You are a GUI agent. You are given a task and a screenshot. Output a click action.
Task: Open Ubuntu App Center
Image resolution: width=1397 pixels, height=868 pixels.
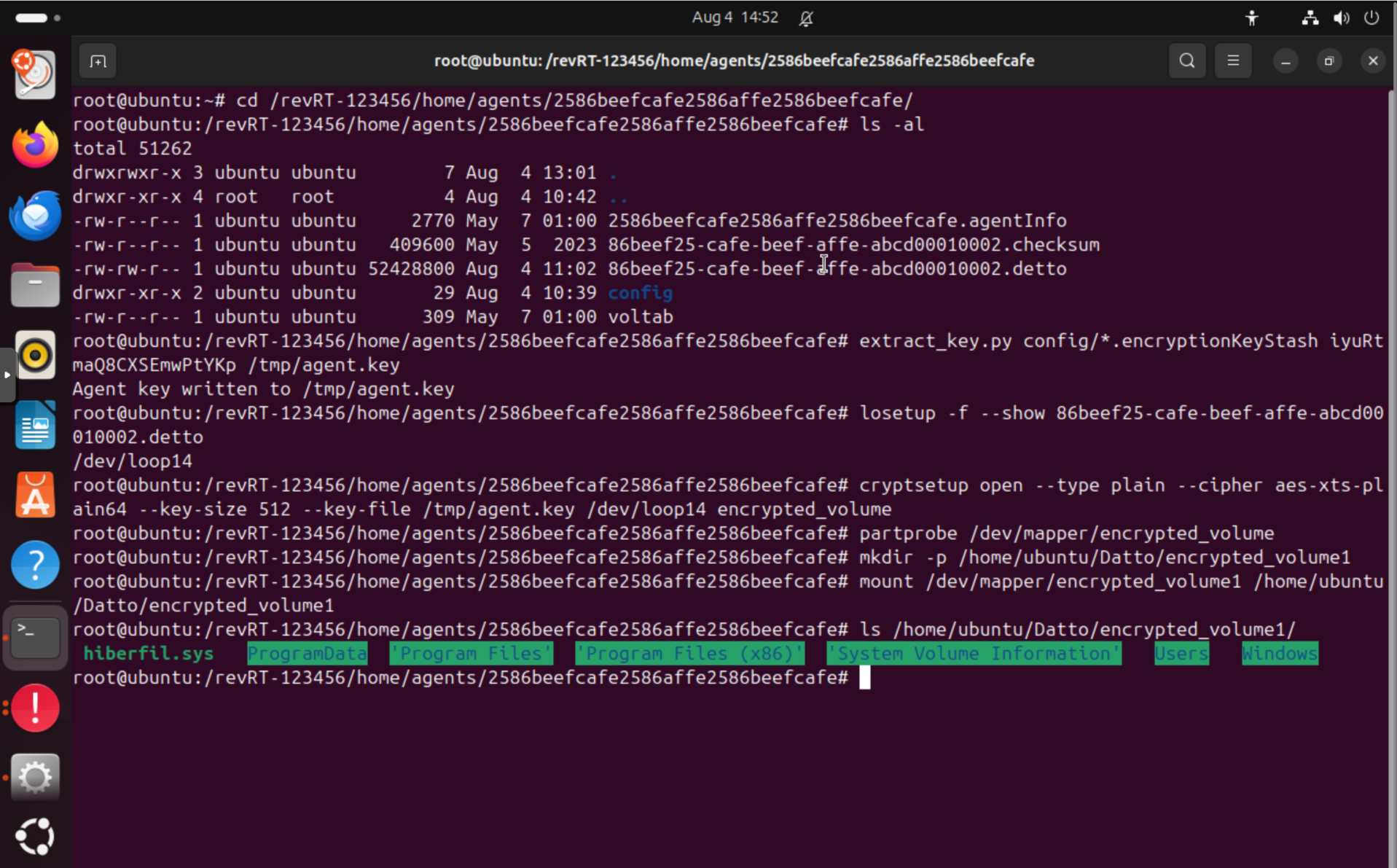coord(34,495)
